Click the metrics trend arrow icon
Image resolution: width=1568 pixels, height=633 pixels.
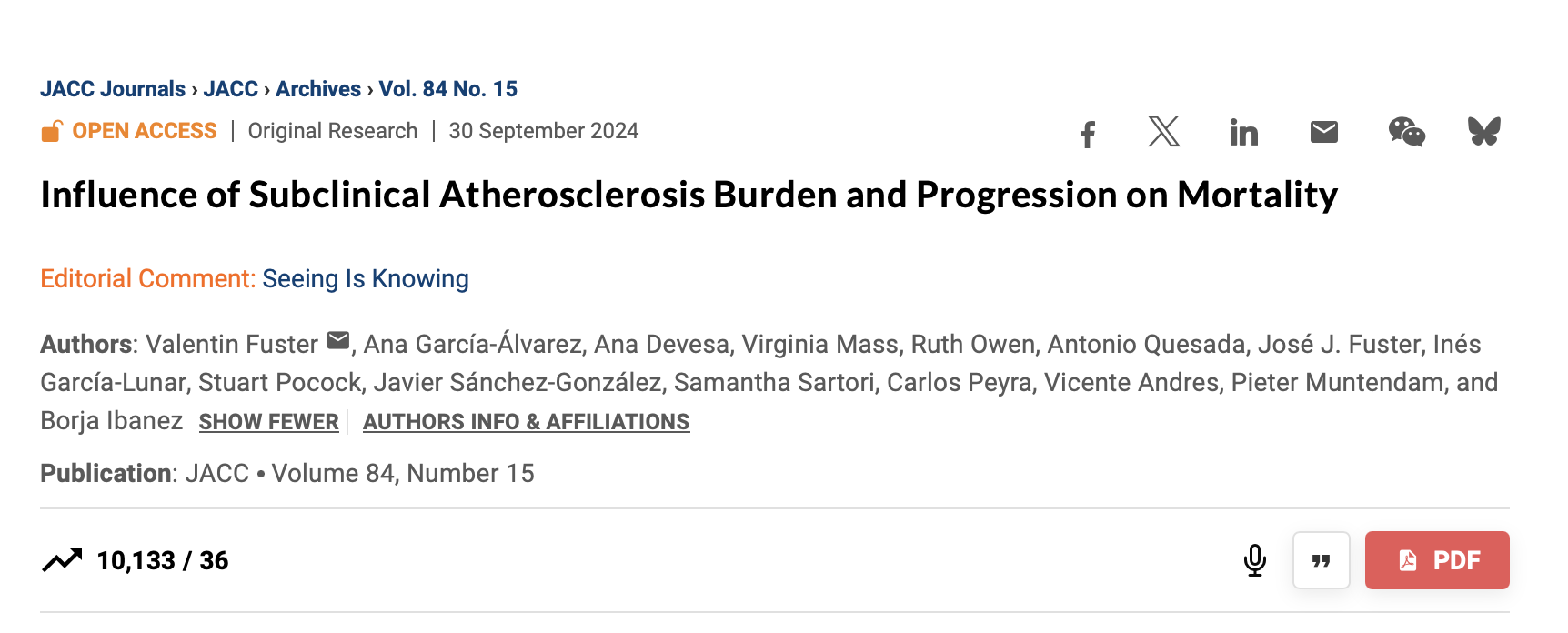tap(62, 560)
